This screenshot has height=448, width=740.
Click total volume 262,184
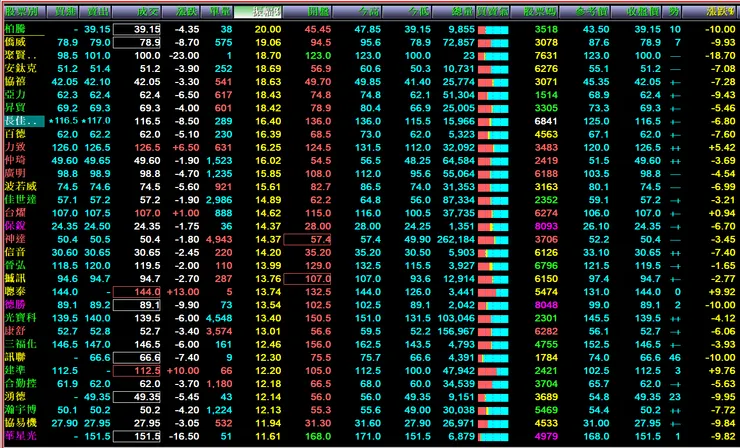[x=456, y=239]
